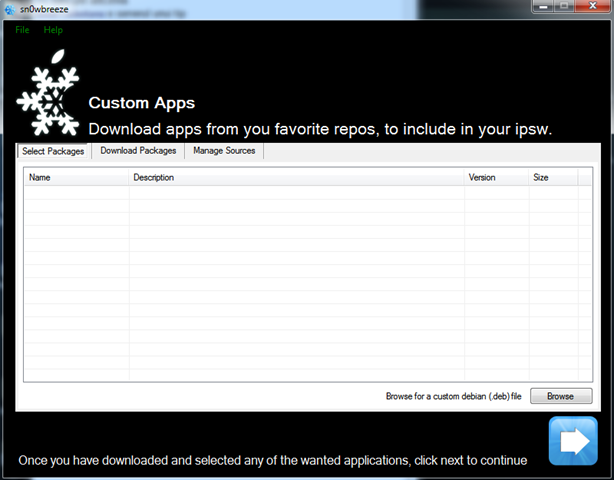Sort packages by Version column
The height and width of the screenshot is (480, 614).
tap(497, 177)
